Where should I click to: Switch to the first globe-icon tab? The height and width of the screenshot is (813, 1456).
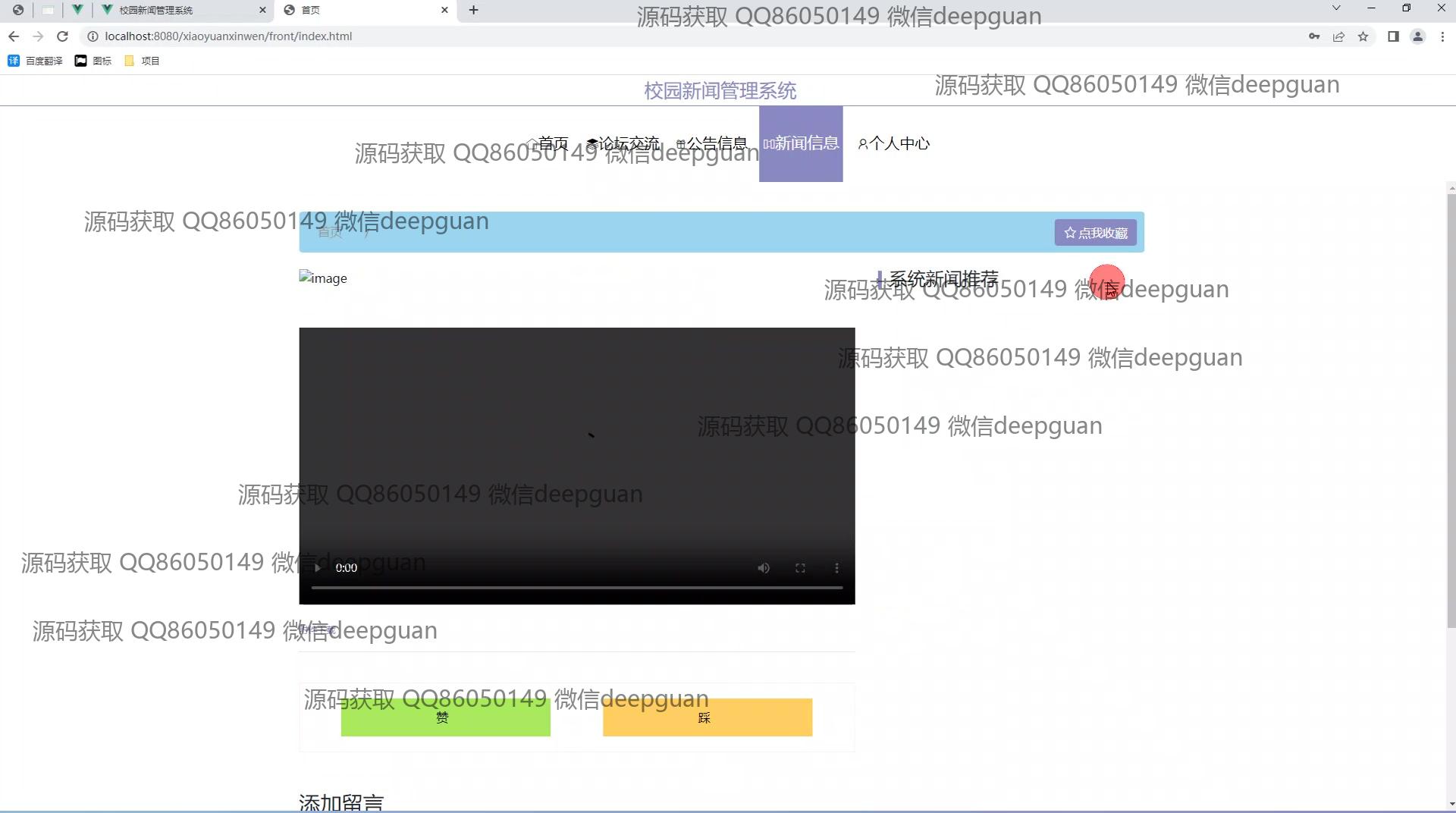click(x=18, y=10)
